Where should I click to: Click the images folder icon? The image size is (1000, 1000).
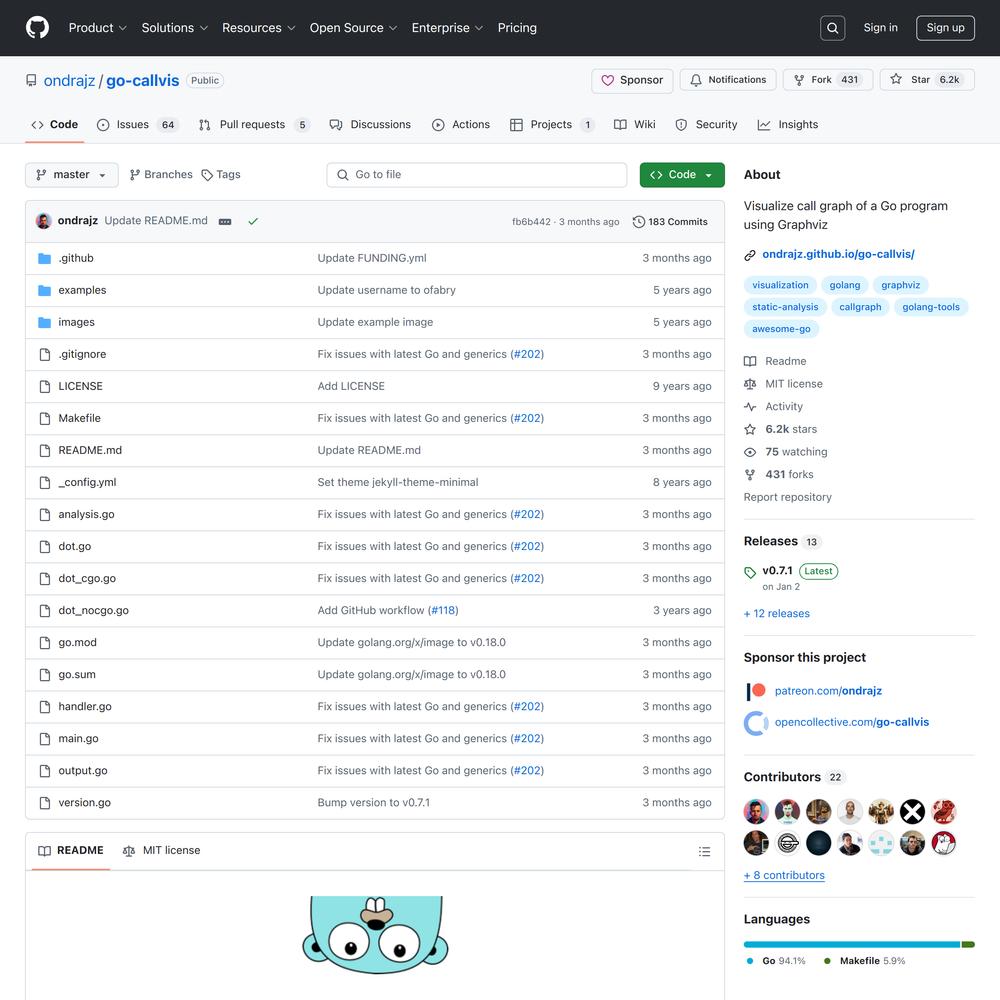click(x=44, y=322)
